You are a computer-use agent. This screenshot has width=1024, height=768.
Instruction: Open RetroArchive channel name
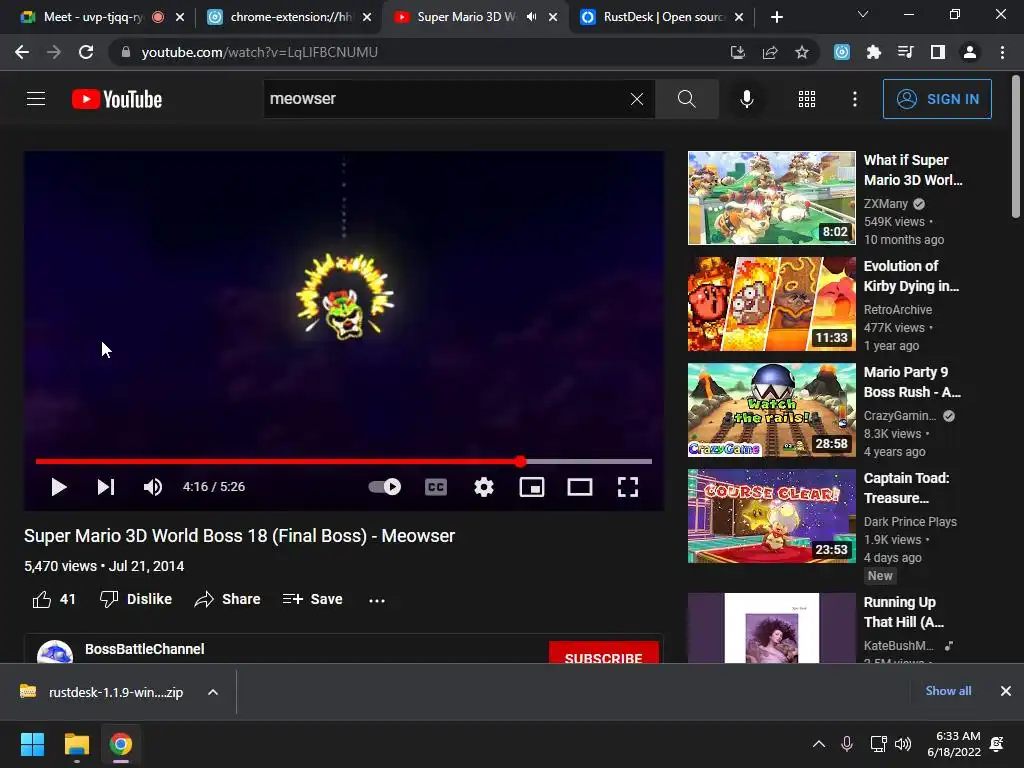tap(898, 310)
